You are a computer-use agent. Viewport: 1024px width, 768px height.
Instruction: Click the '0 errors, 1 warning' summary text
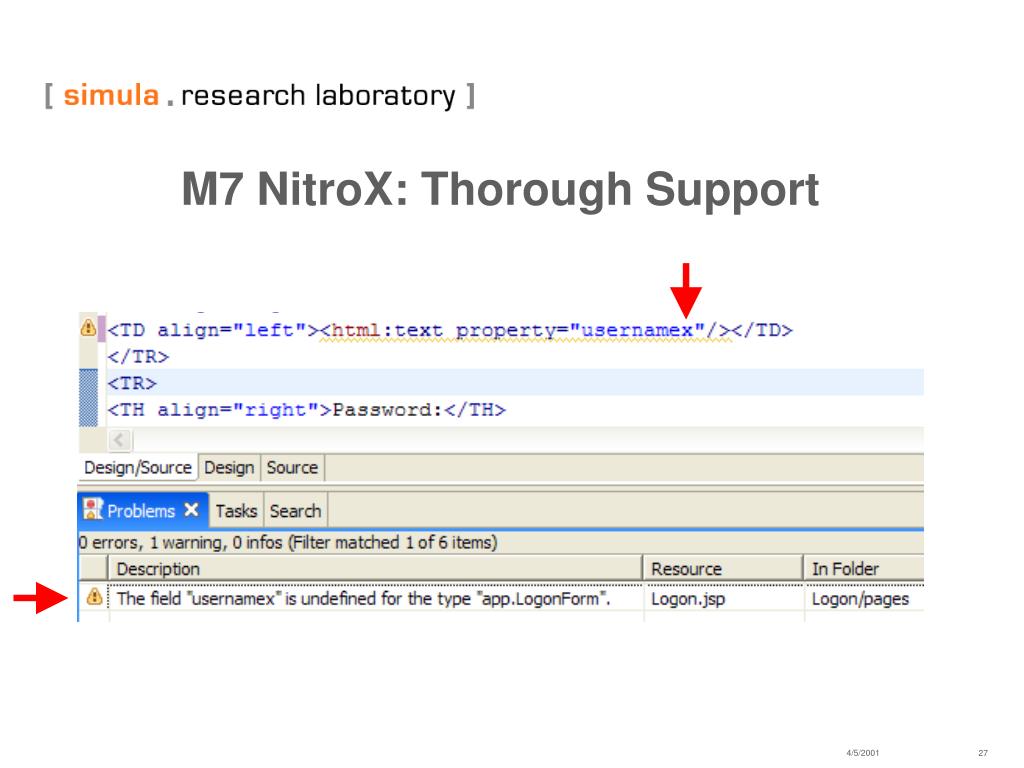[288, 542]
